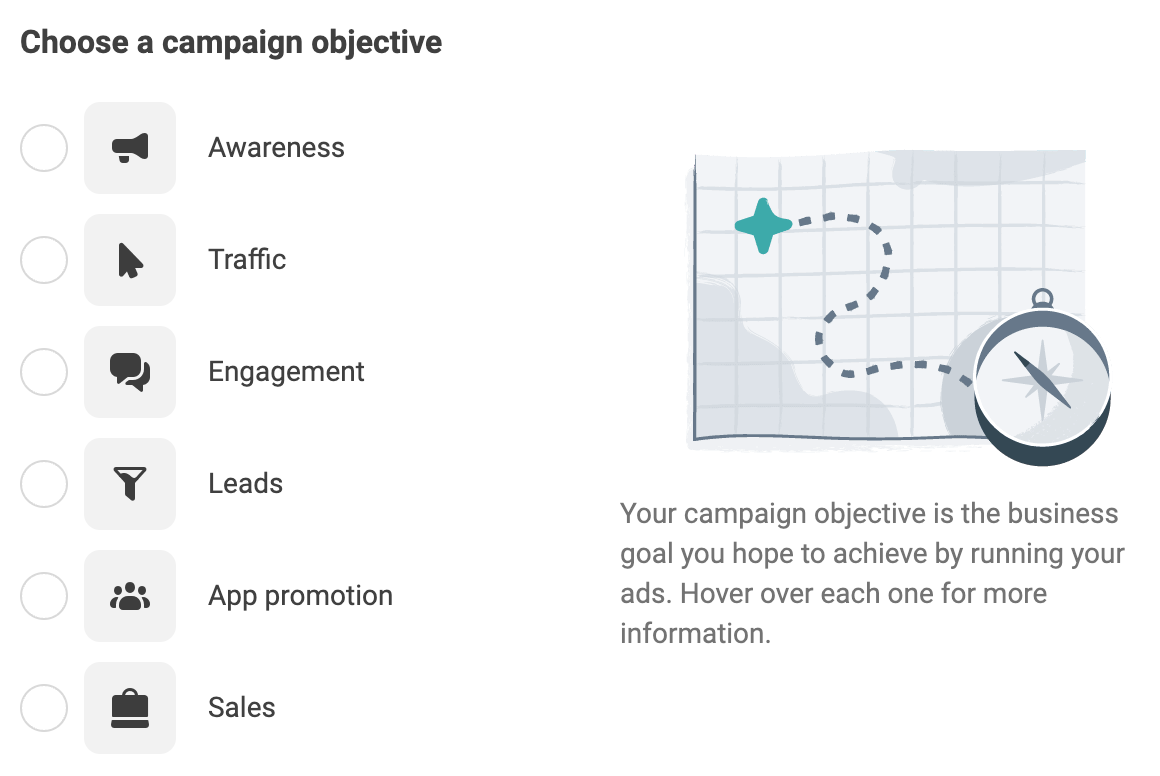The height and width of the screenshot is (776, 1160).
Task: Click the Awareness megaphone icon
Action: click(x=130, y=148)
